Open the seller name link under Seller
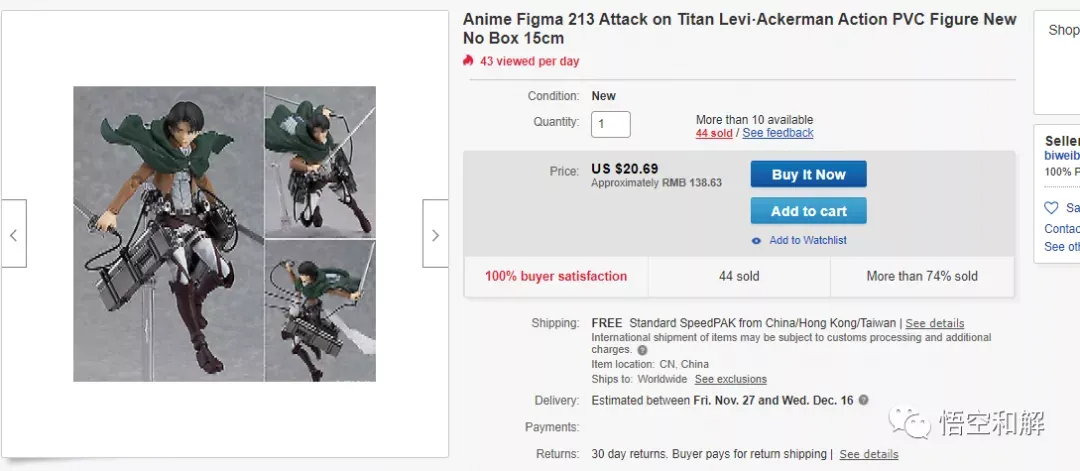The width and height of the screenshot is (1080, 471). (1062, 155)
